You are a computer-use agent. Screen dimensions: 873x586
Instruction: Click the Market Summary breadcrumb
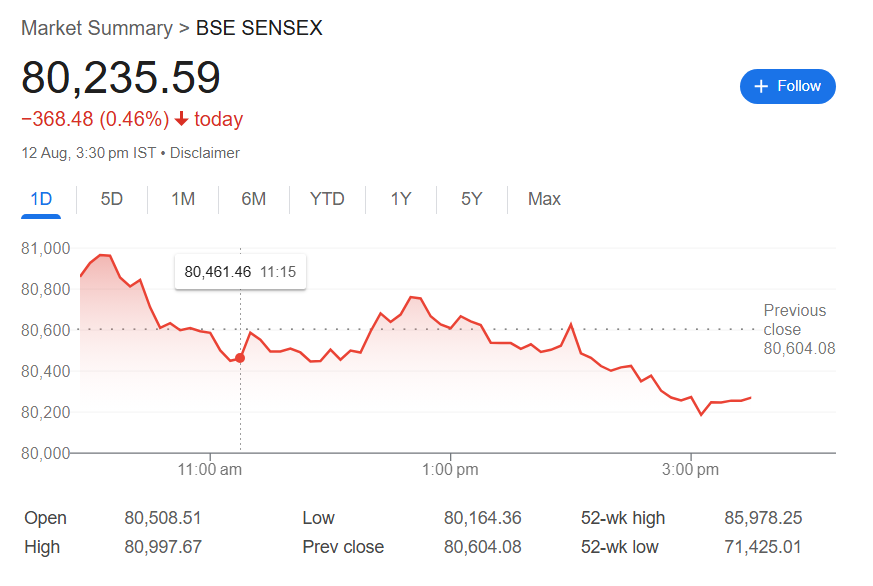coord(97,28)
